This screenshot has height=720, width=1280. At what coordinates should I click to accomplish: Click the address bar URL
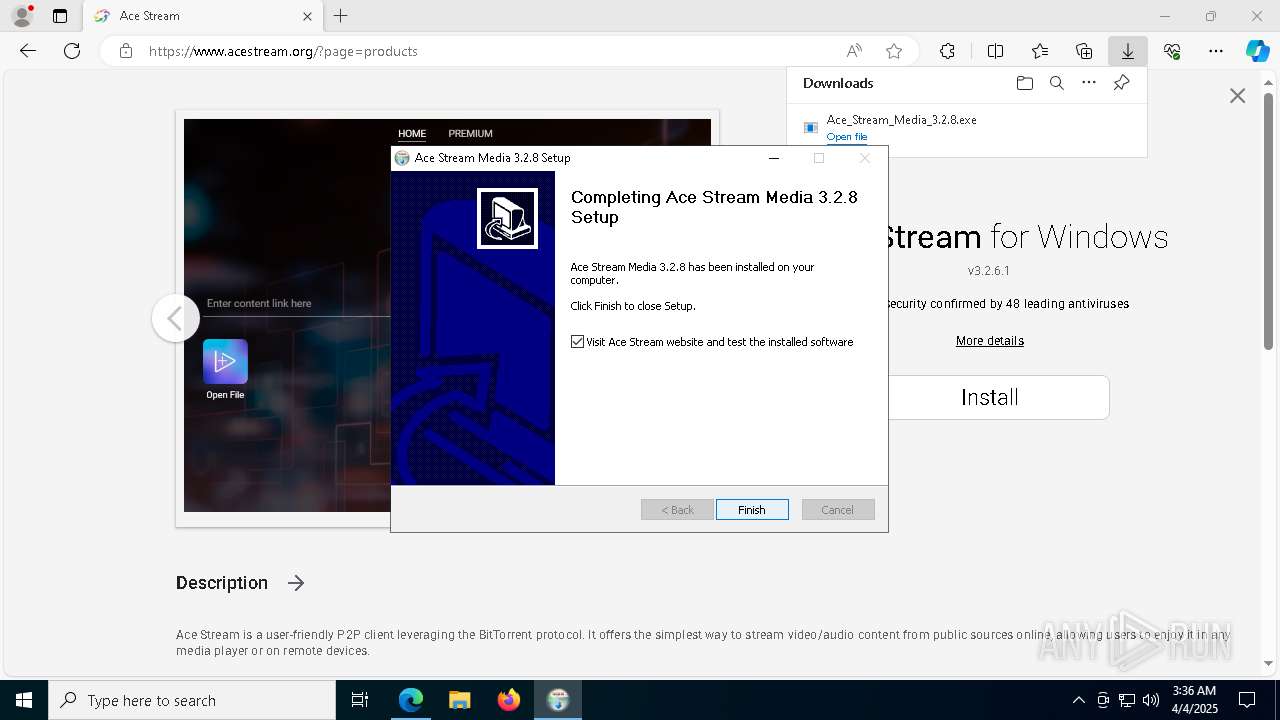(x=283, y=51)
